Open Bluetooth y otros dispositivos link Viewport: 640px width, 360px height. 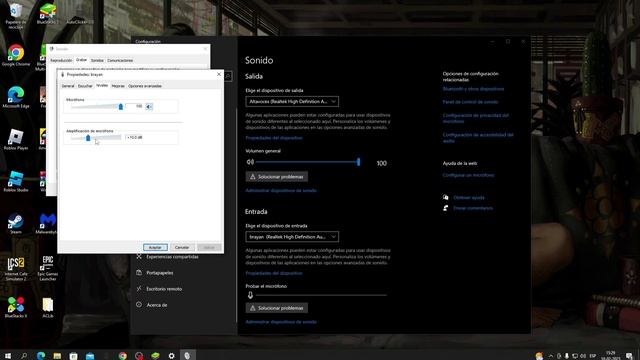click(x=473, y=89)
